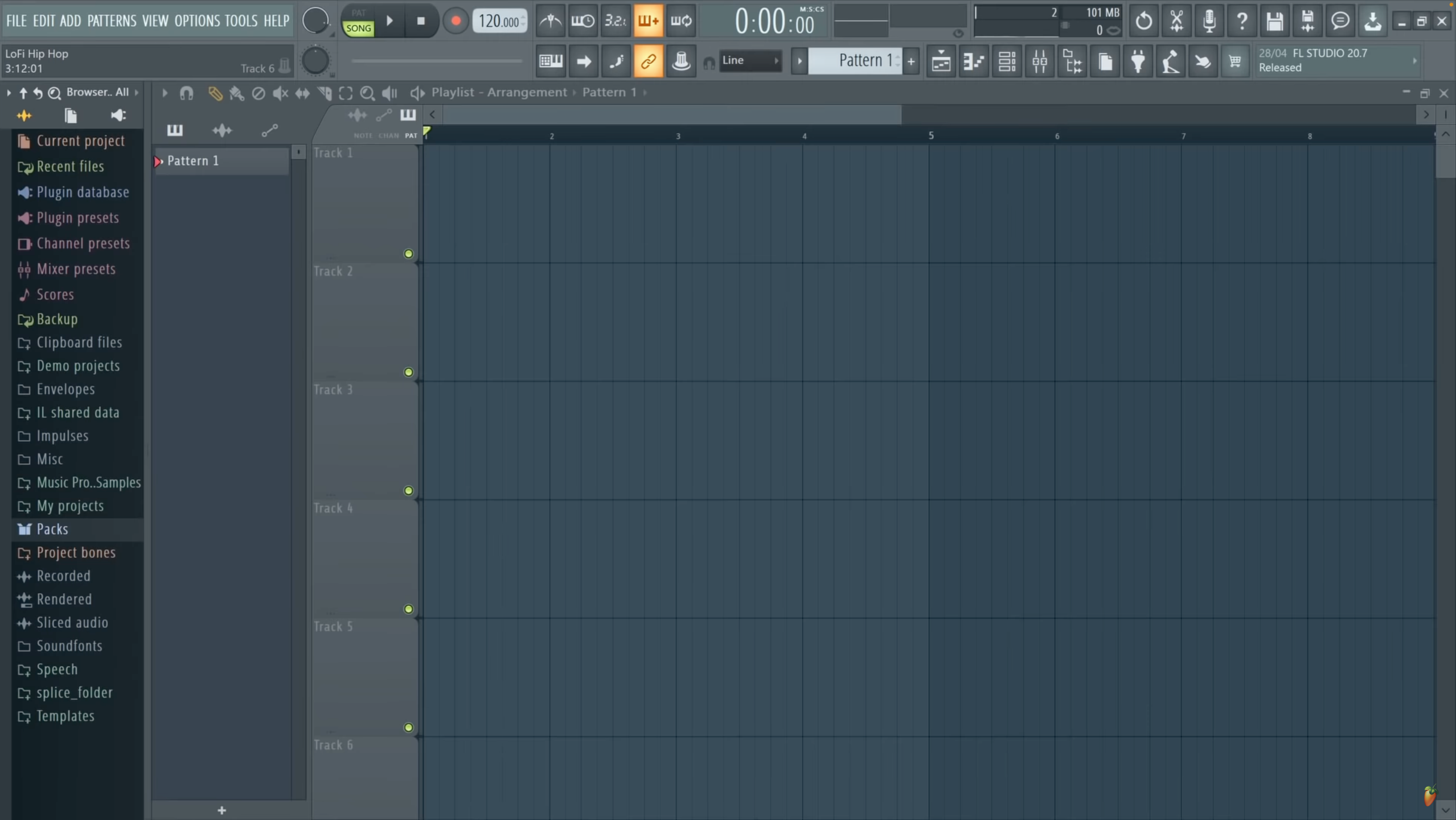Select the Draw pencil tool

coord(215,93)
